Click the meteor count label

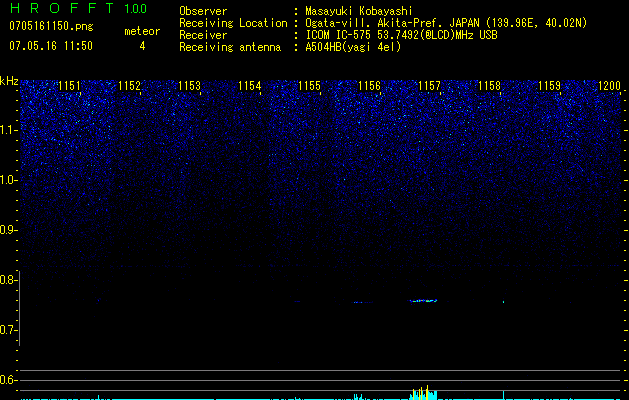(142, 31)
